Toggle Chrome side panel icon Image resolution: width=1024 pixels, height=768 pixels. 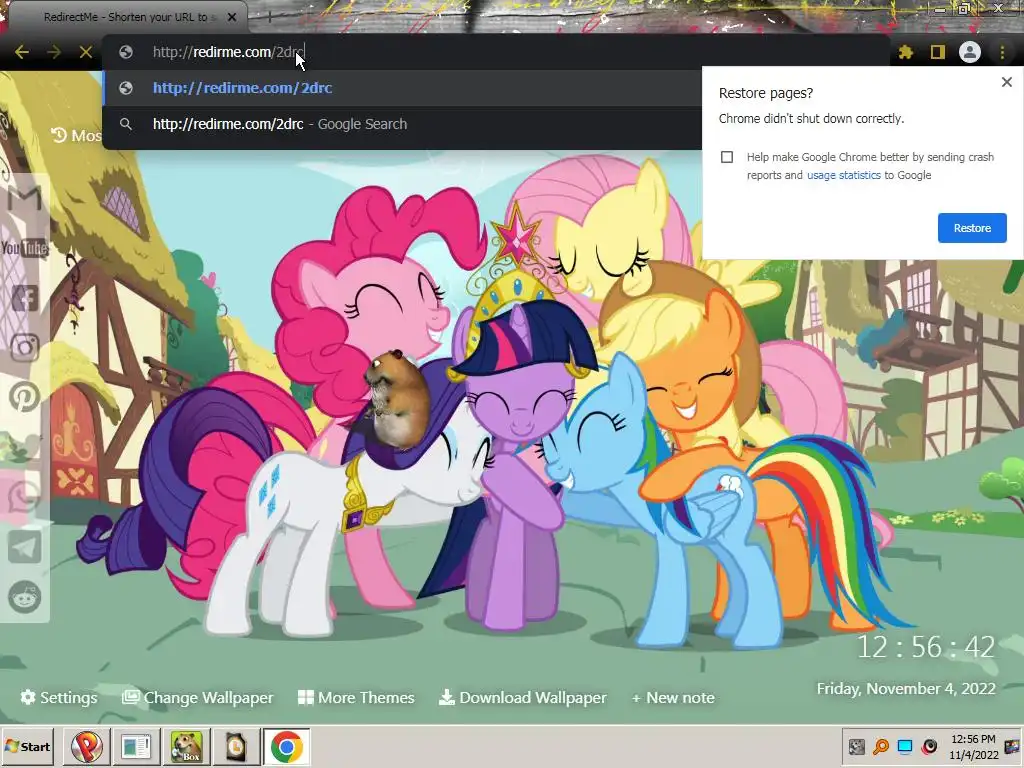click(x=938, y=52)
